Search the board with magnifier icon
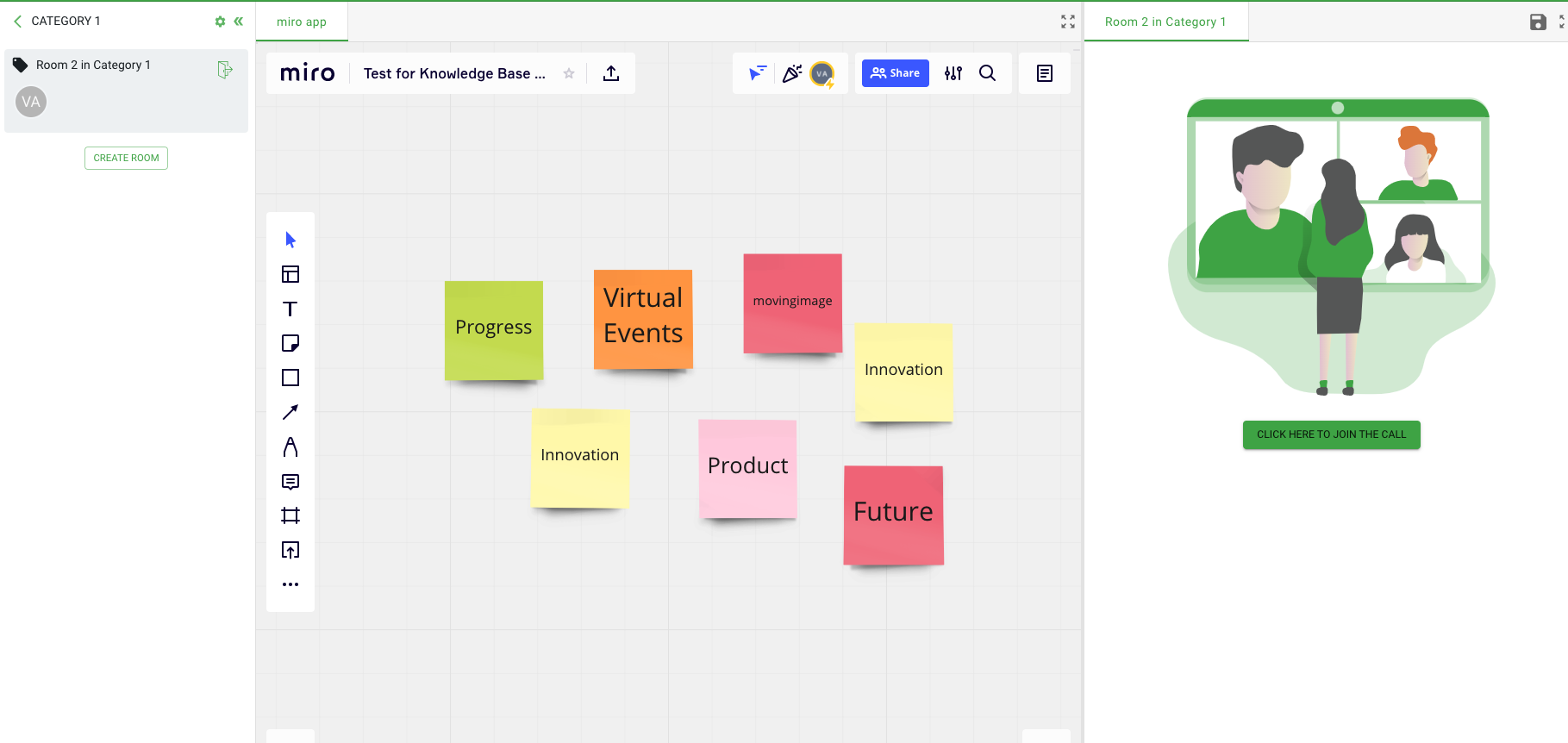Viewport: 1568px width, 743px height. pos(988,73)
